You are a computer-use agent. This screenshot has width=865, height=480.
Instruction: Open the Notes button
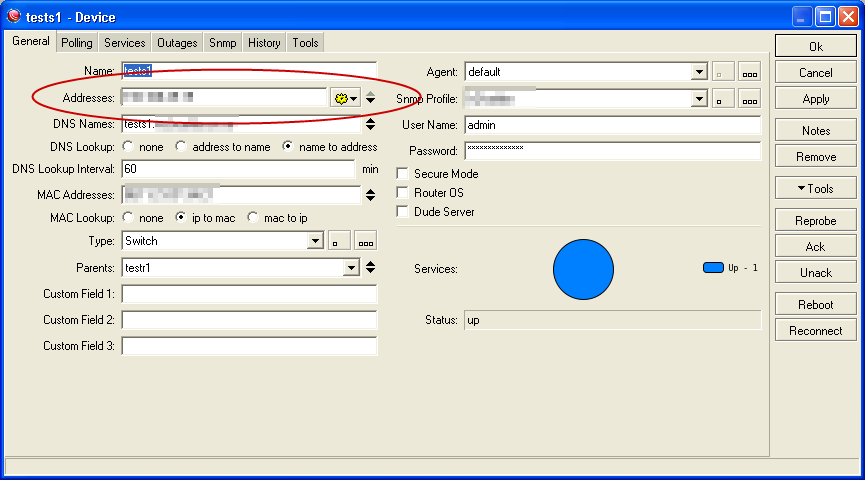tap(816, 131)
